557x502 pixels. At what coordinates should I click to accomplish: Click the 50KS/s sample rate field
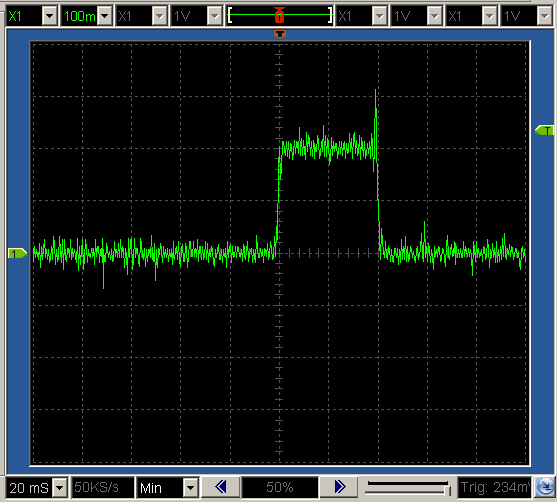point(103,487)
